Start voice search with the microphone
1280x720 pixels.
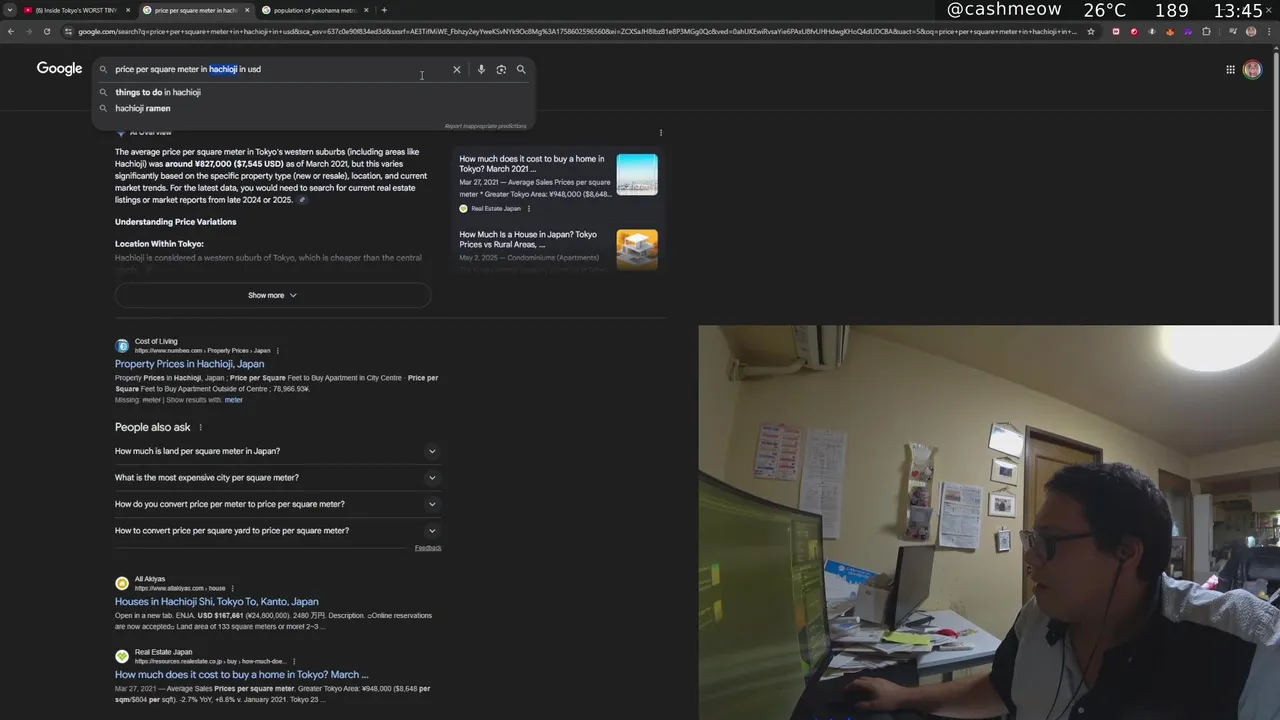[x=481, y=69]
